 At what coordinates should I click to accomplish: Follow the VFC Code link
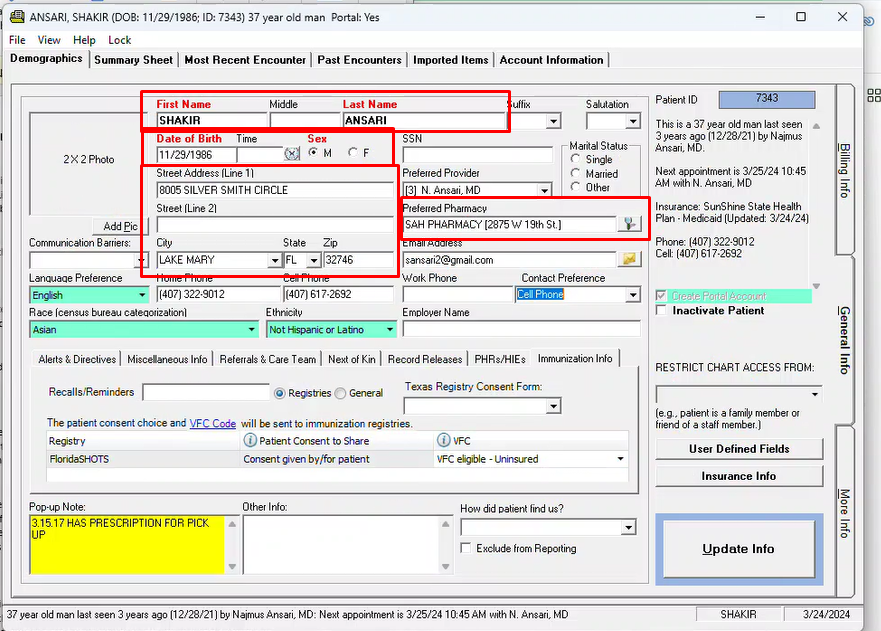212,424
